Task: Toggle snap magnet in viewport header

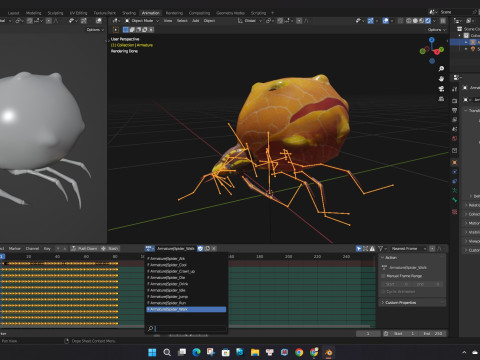Action: [x=280, y=21]
